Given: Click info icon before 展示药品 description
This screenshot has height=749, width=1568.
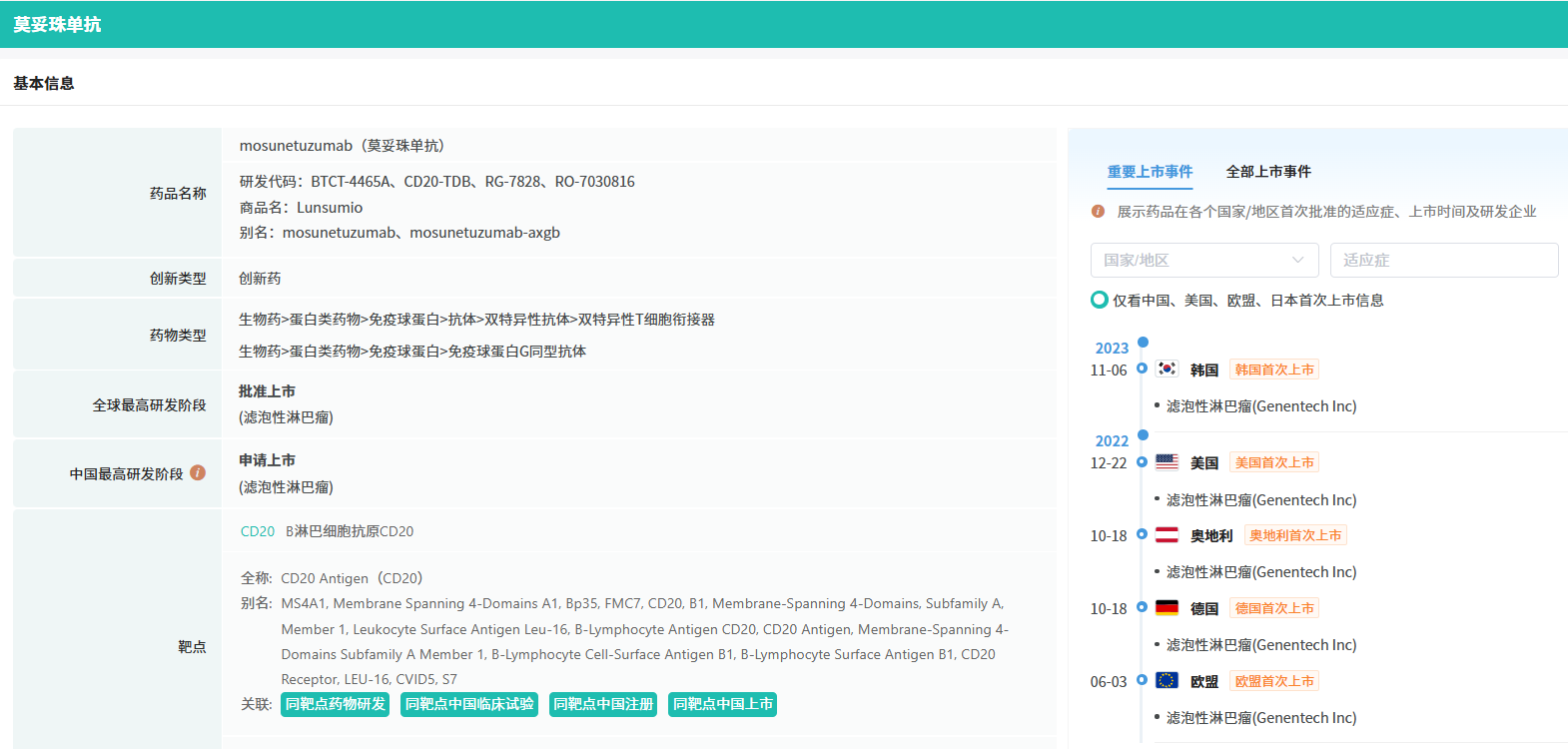Looking at the screenshot, I should coord(1098,212).
